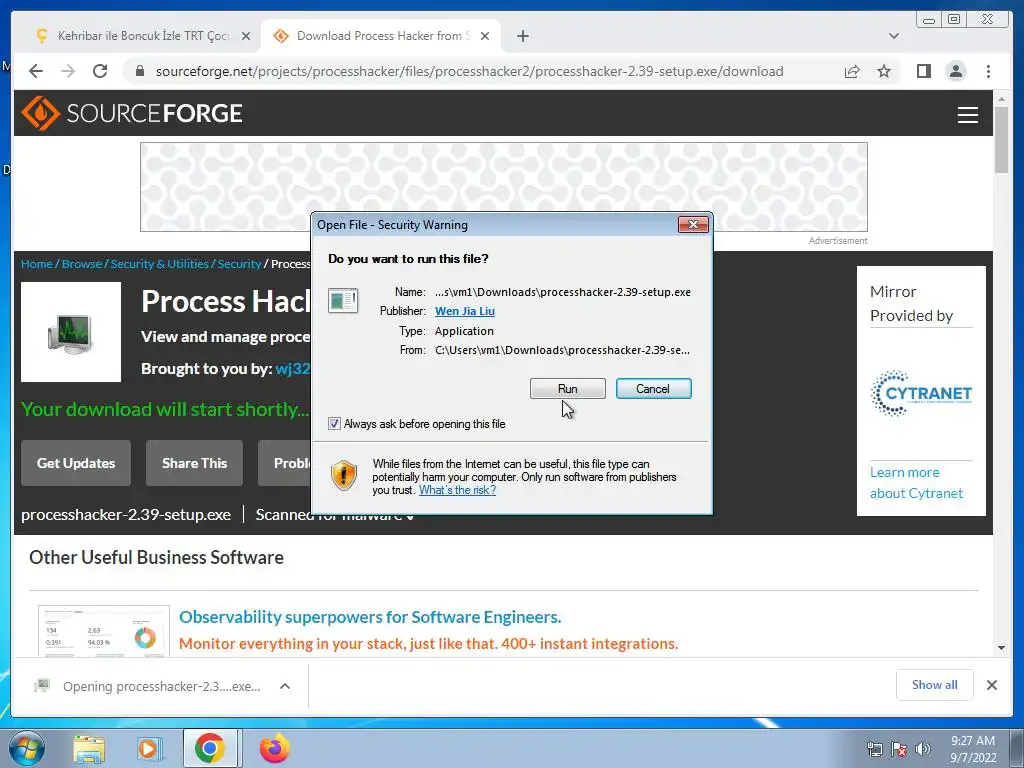Open the Security breadcrumb link
Image resolution: width=1024 pixels, height=768 pixels.
239,264
